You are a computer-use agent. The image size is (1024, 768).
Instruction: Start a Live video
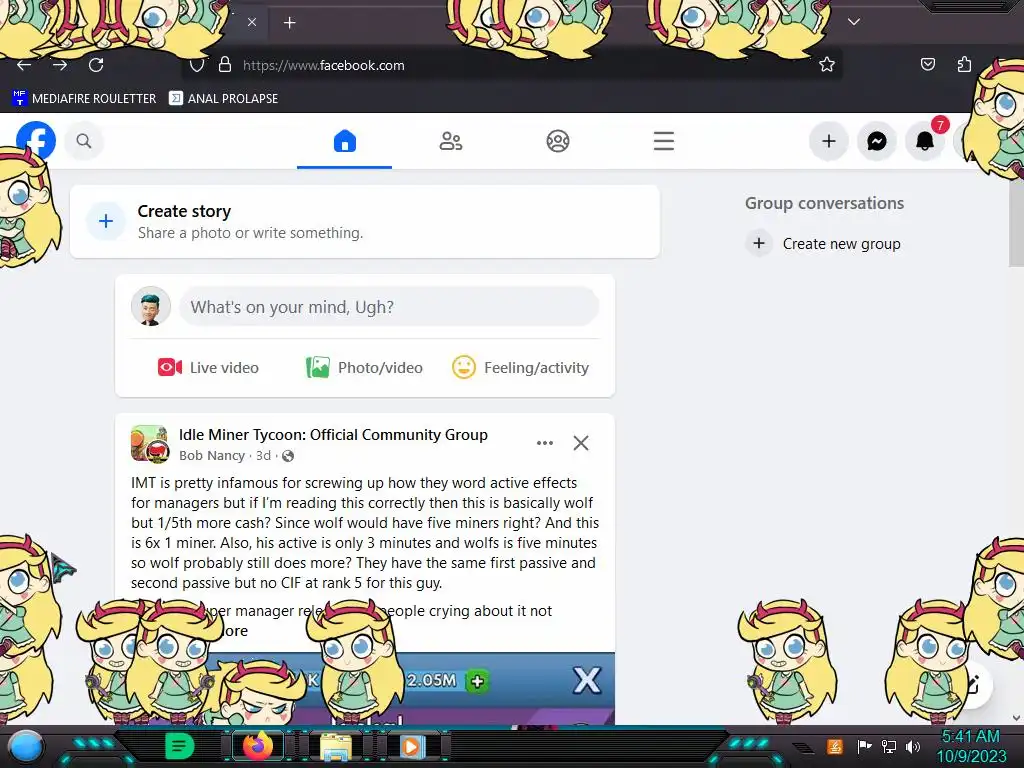coord(208,368)
